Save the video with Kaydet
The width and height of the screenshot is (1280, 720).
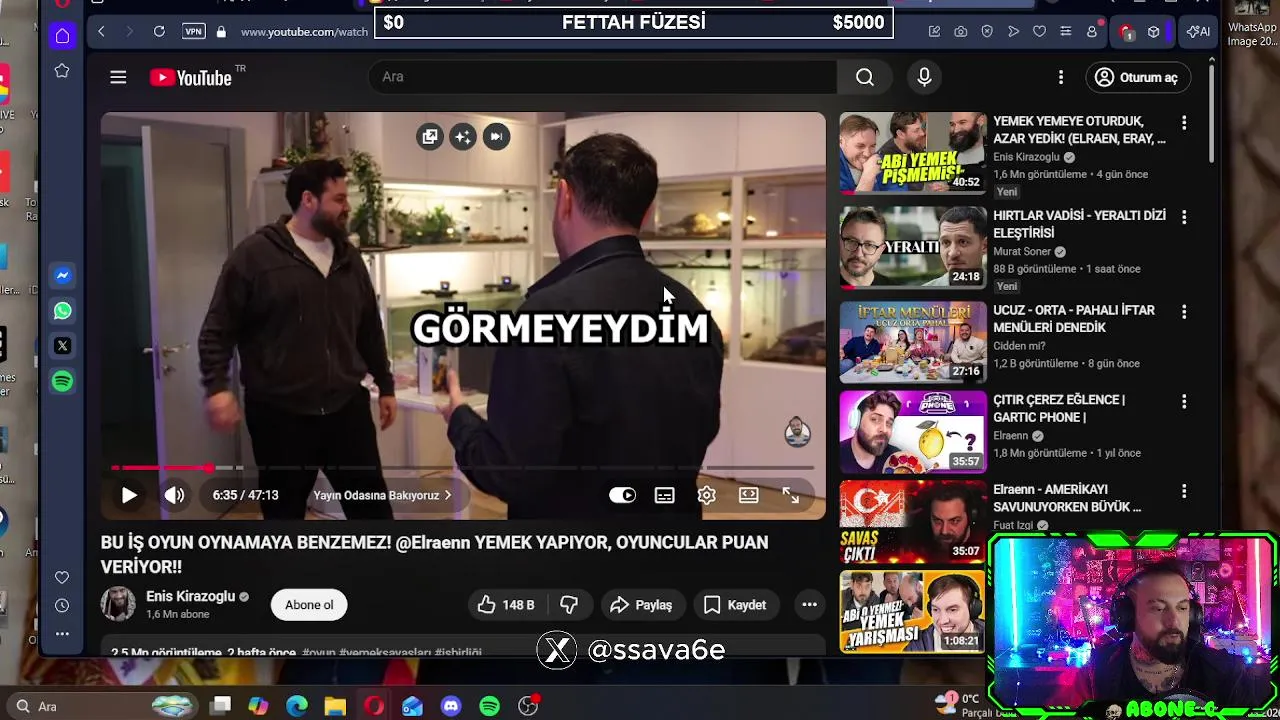(x=735, y=605)
